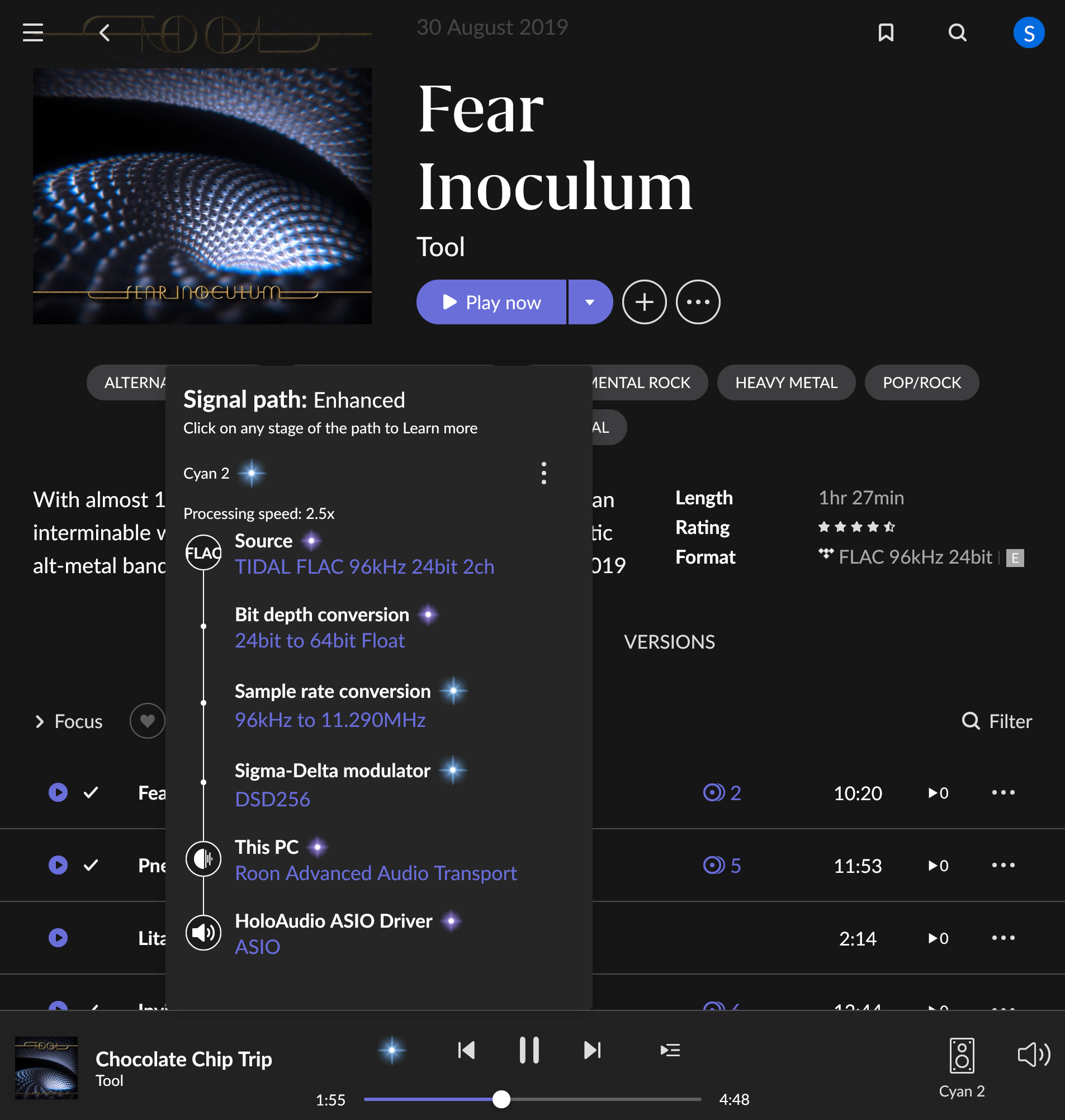Select the HEAVY METAL genre tag

coord(785,382)
